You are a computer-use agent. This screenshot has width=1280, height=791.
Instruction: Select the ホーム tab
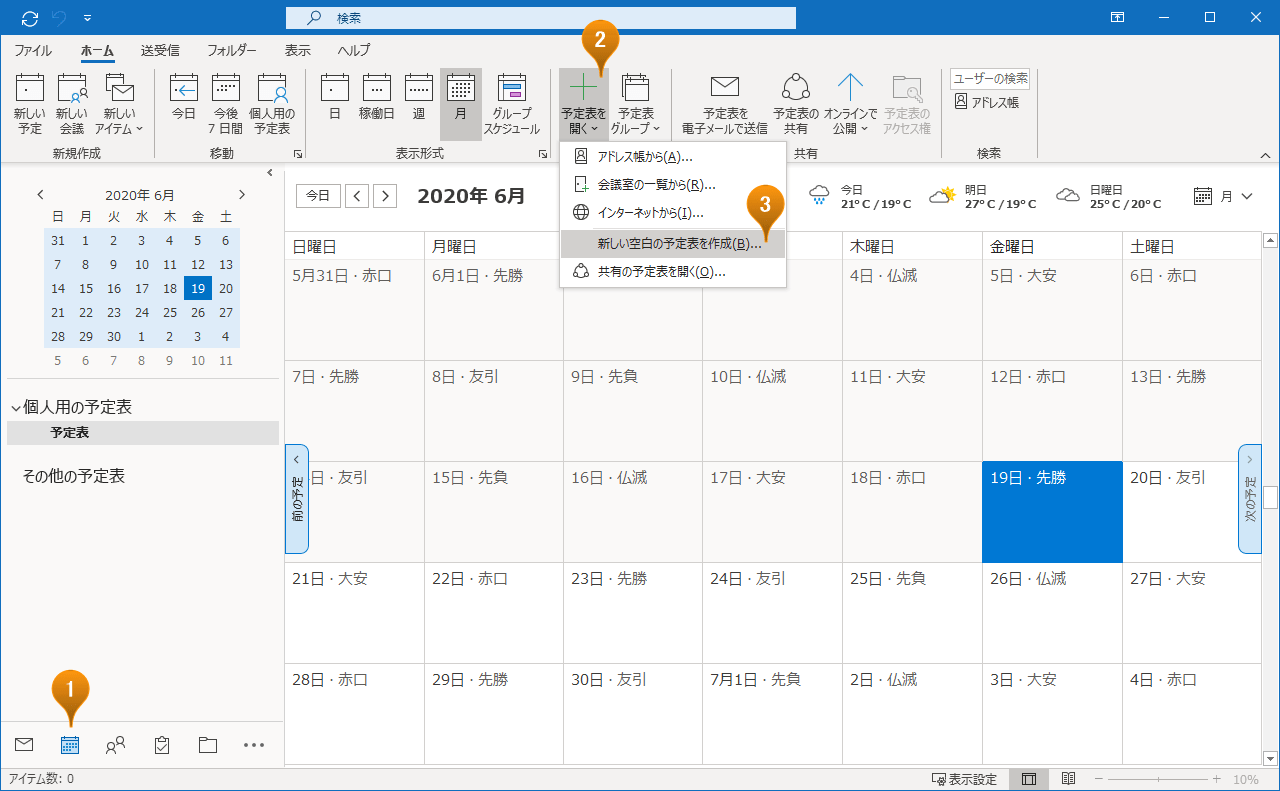point(98,50)
